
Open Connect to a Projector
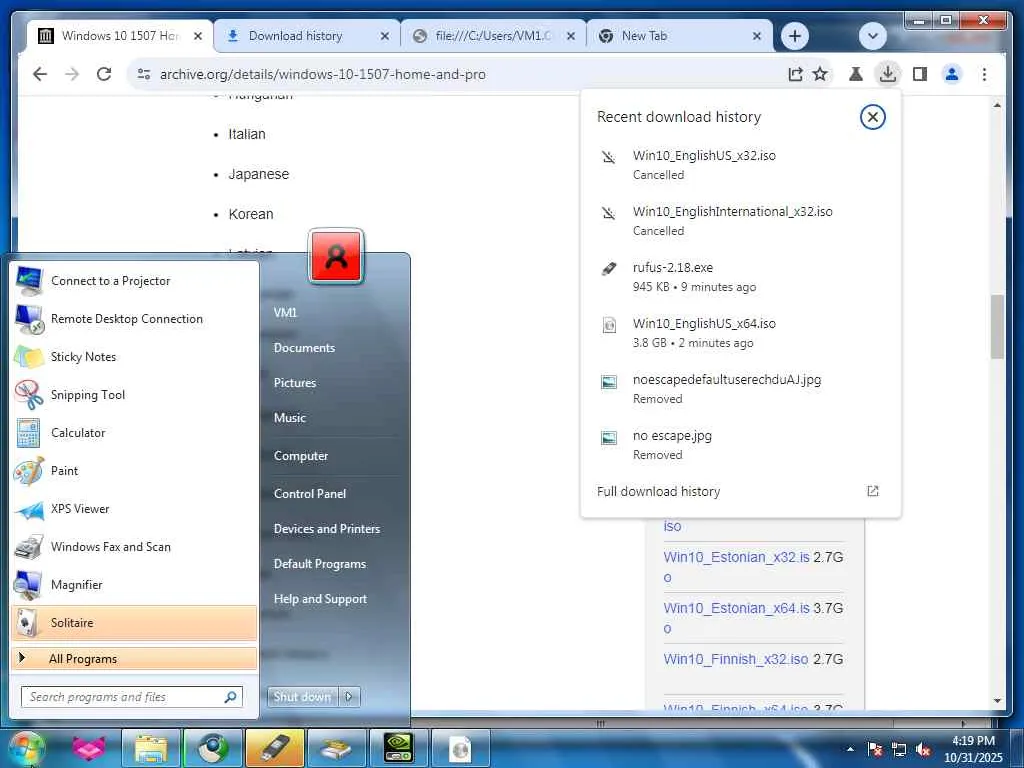click(x=134, y=281)
